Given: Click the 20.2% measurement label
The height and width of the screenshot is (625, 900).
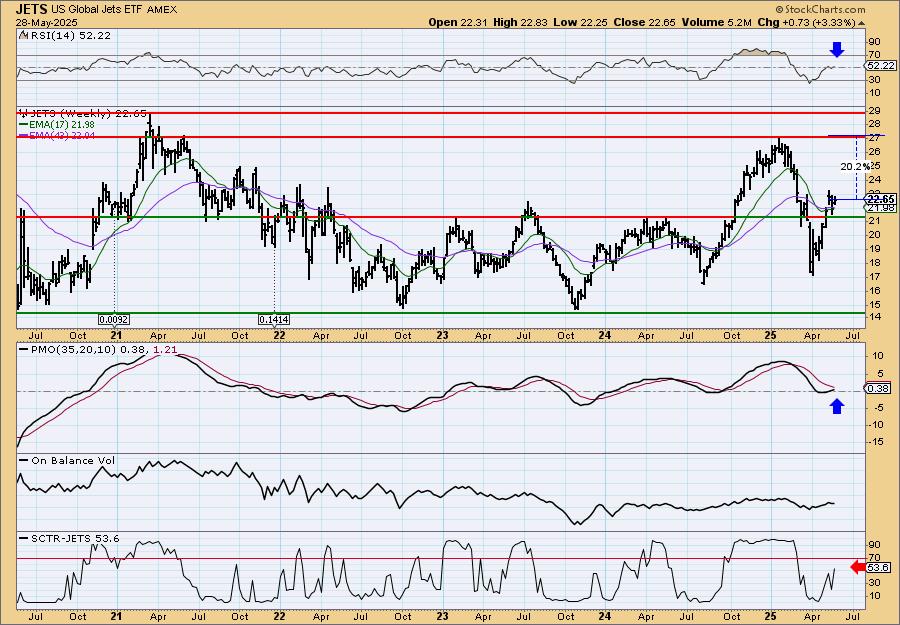Looking at the screenshot, I should click(x=855, y=166).
